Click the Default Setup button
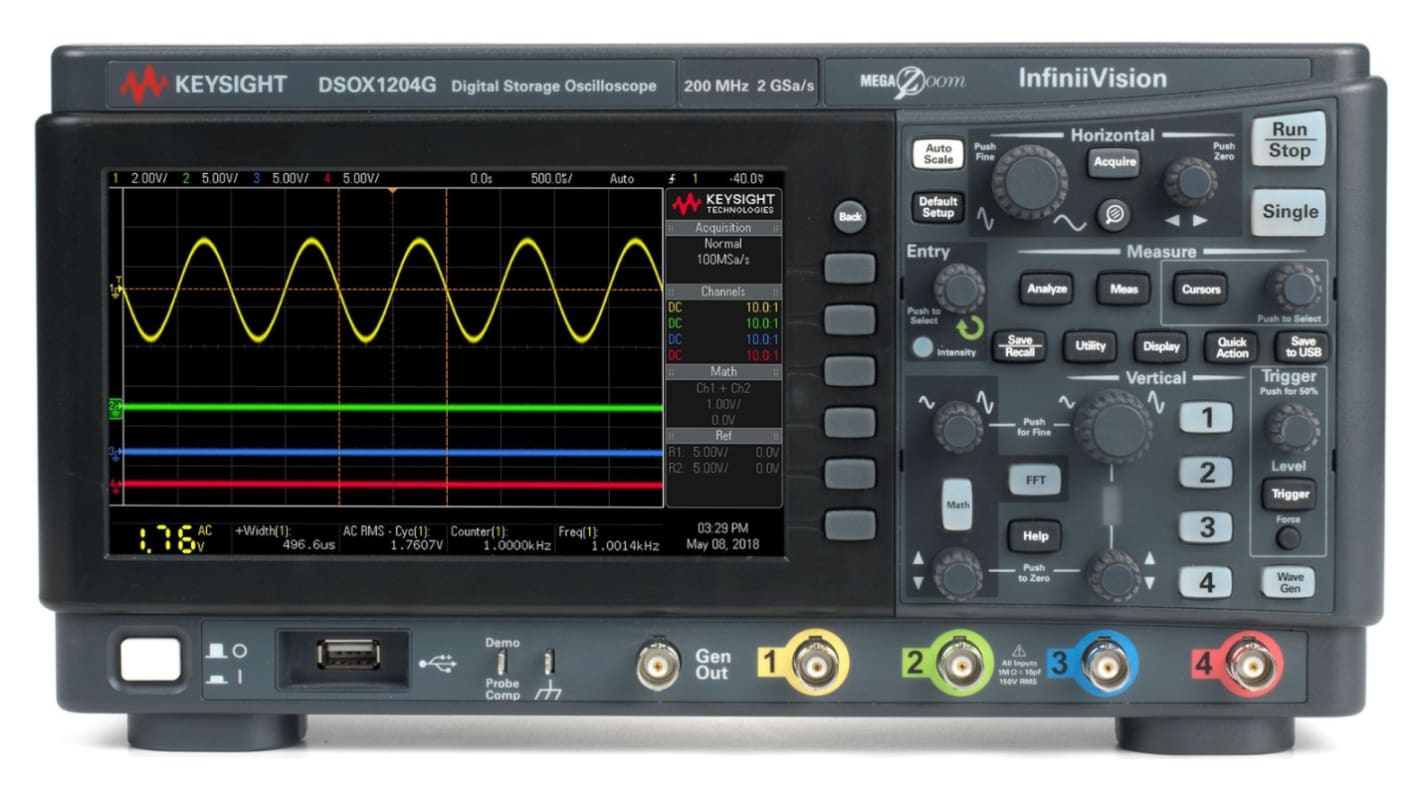1420x798 pixels. click(938, 207)
